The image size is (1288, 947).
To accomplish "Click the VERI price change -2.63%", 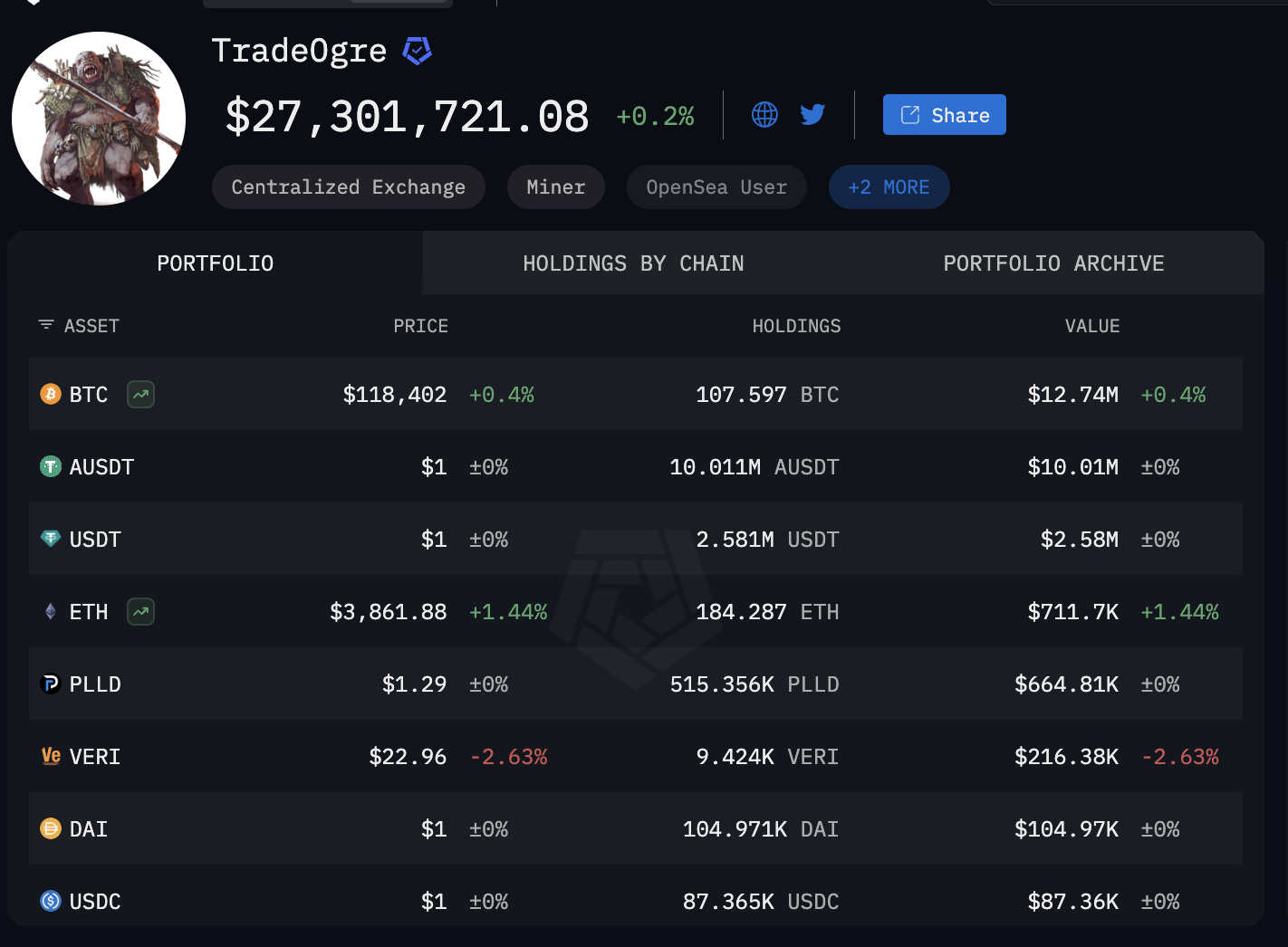I will pyautogui.click(x=509, y=757).
